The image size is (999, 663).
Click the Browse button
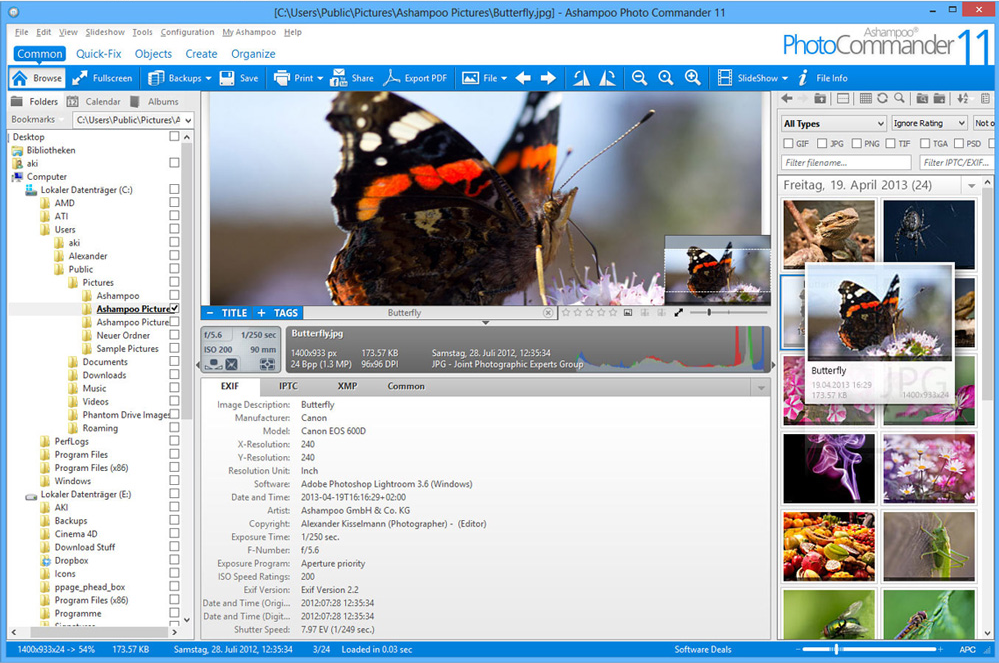pos(37,78)
